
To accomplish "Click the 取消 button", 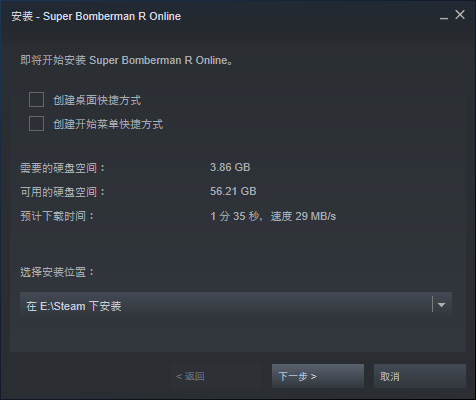I will point(420,376).
